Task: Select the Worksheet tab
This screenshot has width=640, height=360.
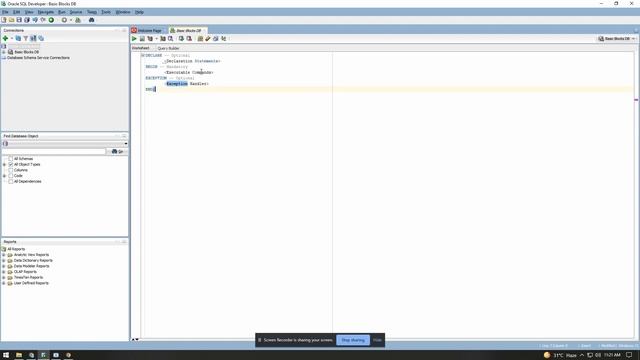Action: [140, 48]
